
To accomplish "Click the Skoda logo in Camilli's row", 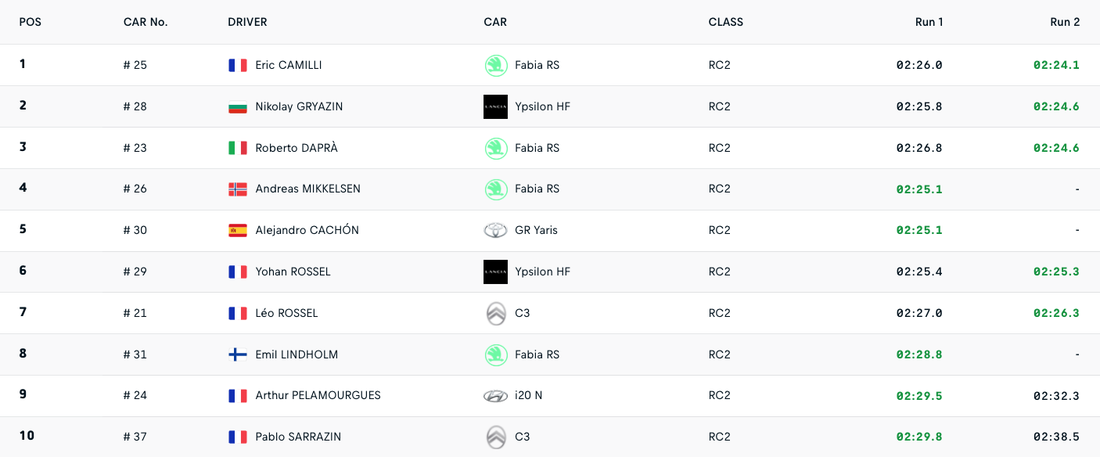I will pyautogui.click(x=495, y=65).
